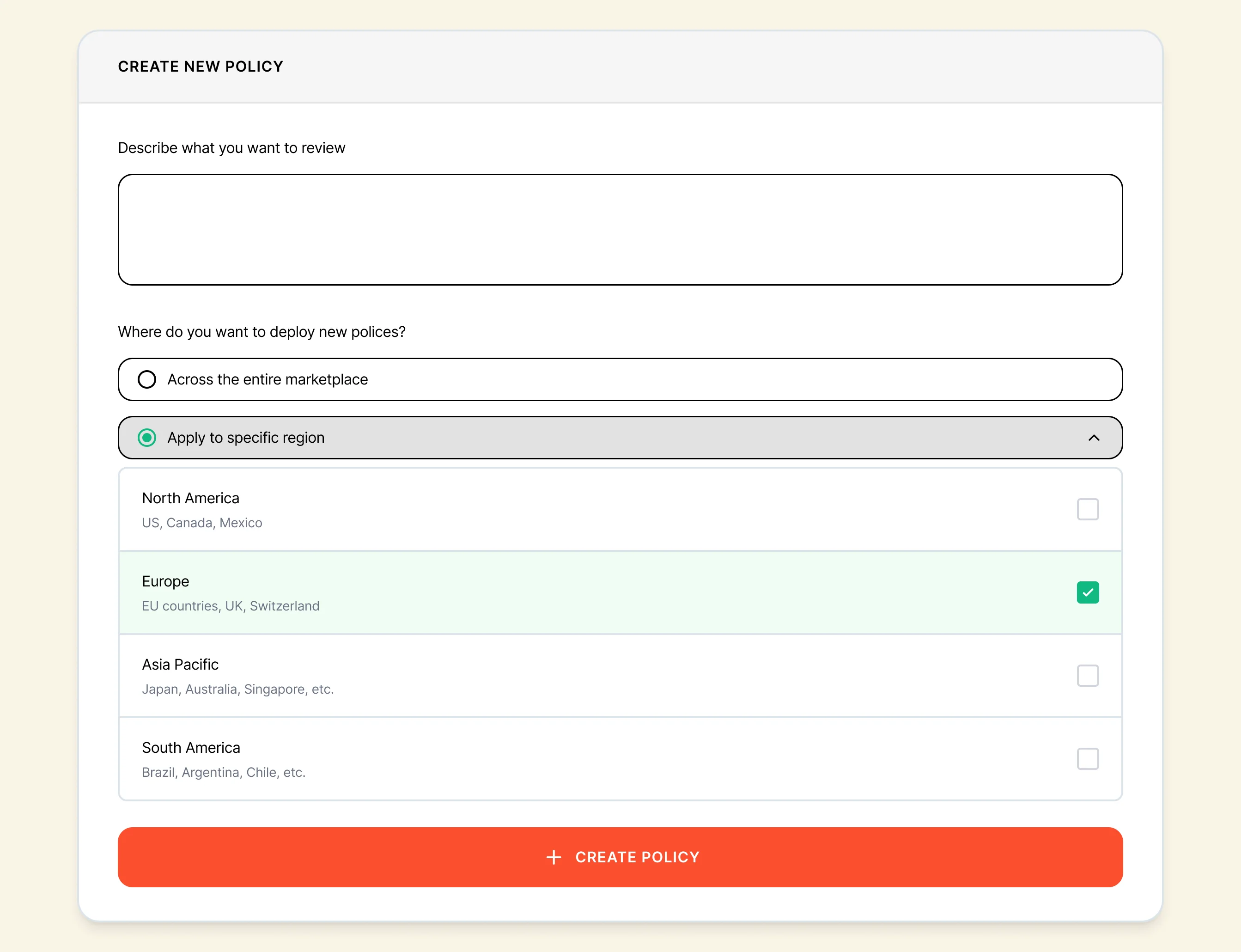Select 'Apply to specific region' radio button
The height and width of the screenshot is (952, 1241).
point(147,438)
